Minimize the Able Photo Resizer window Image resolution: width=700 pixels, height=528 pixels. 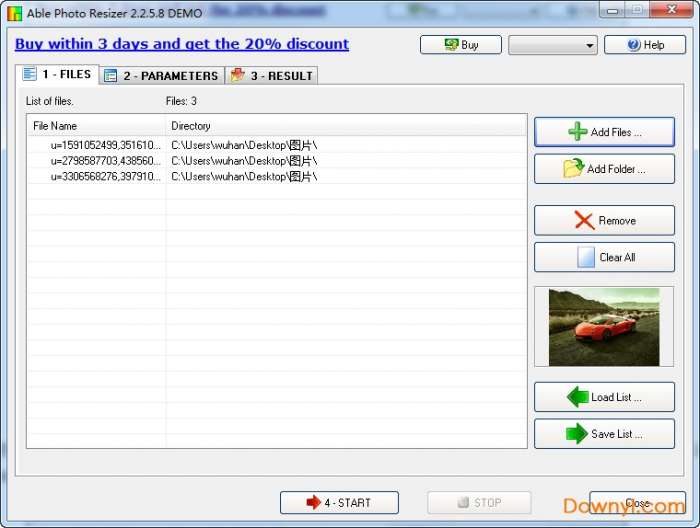(612, 10)
